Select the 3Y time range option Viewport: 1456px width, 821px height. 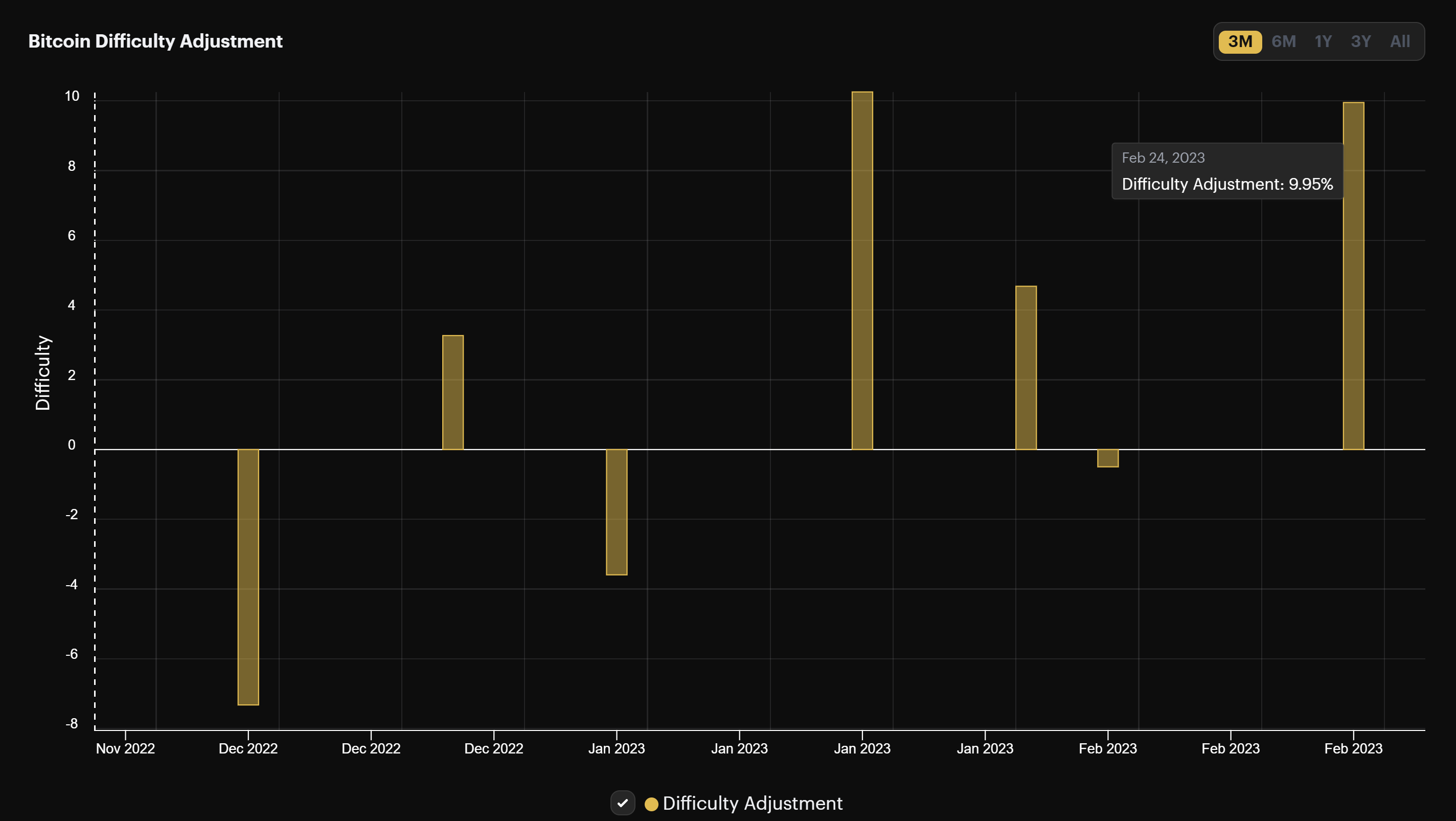coord(1361,41)
